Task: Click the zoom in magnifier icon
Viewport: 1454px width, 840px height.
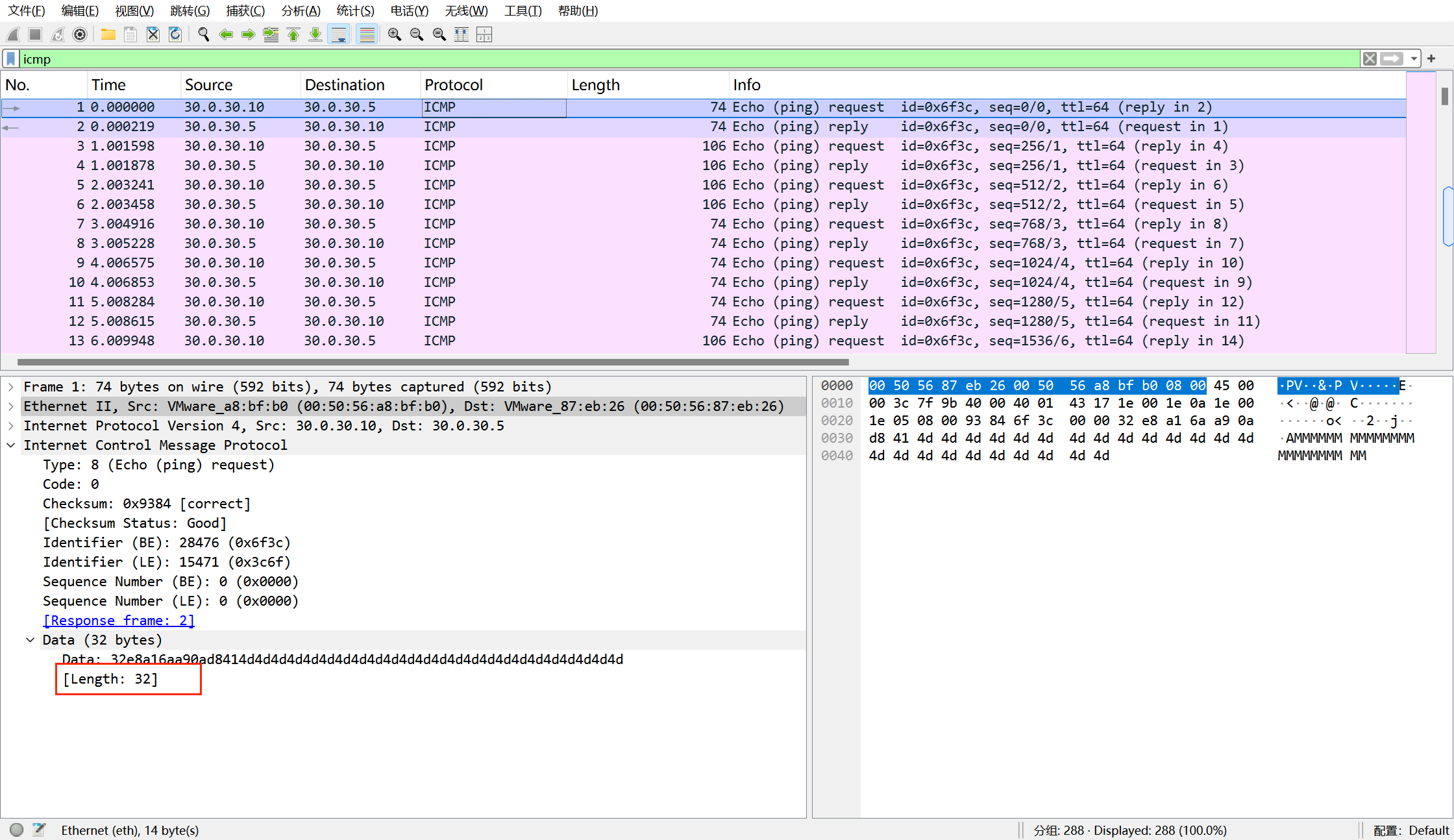Action: (394, 34)
